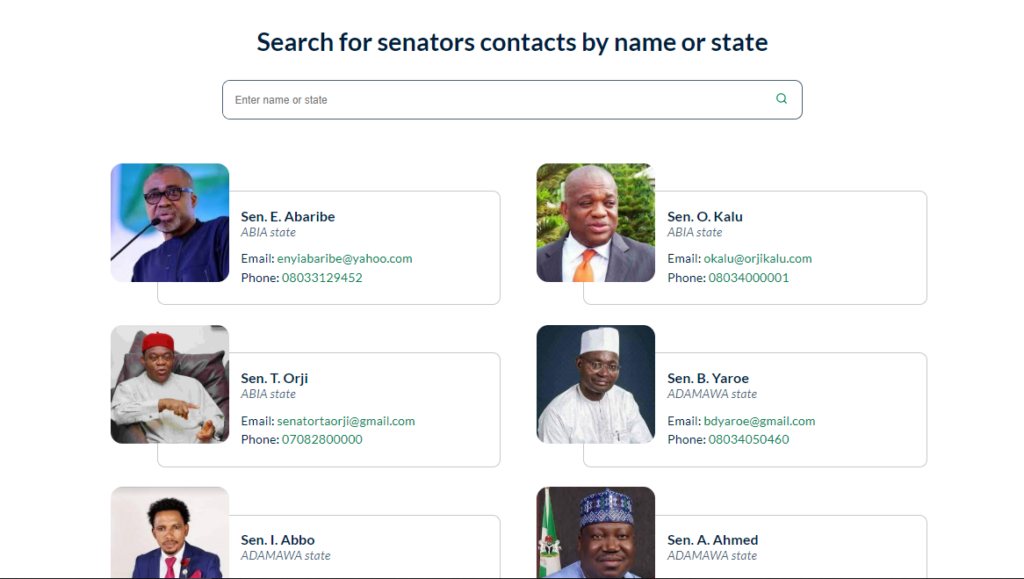Click Sen. E. Abaribe's photo
Image resolution: width=1024 pixels, height=579 pixels.
[169, 222]
